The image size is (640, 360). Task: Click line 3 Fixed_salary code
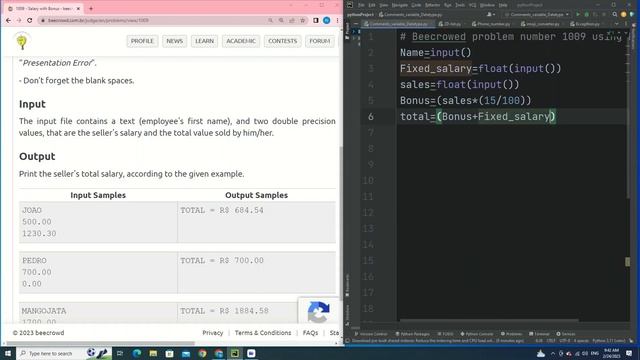pos(480,69)
